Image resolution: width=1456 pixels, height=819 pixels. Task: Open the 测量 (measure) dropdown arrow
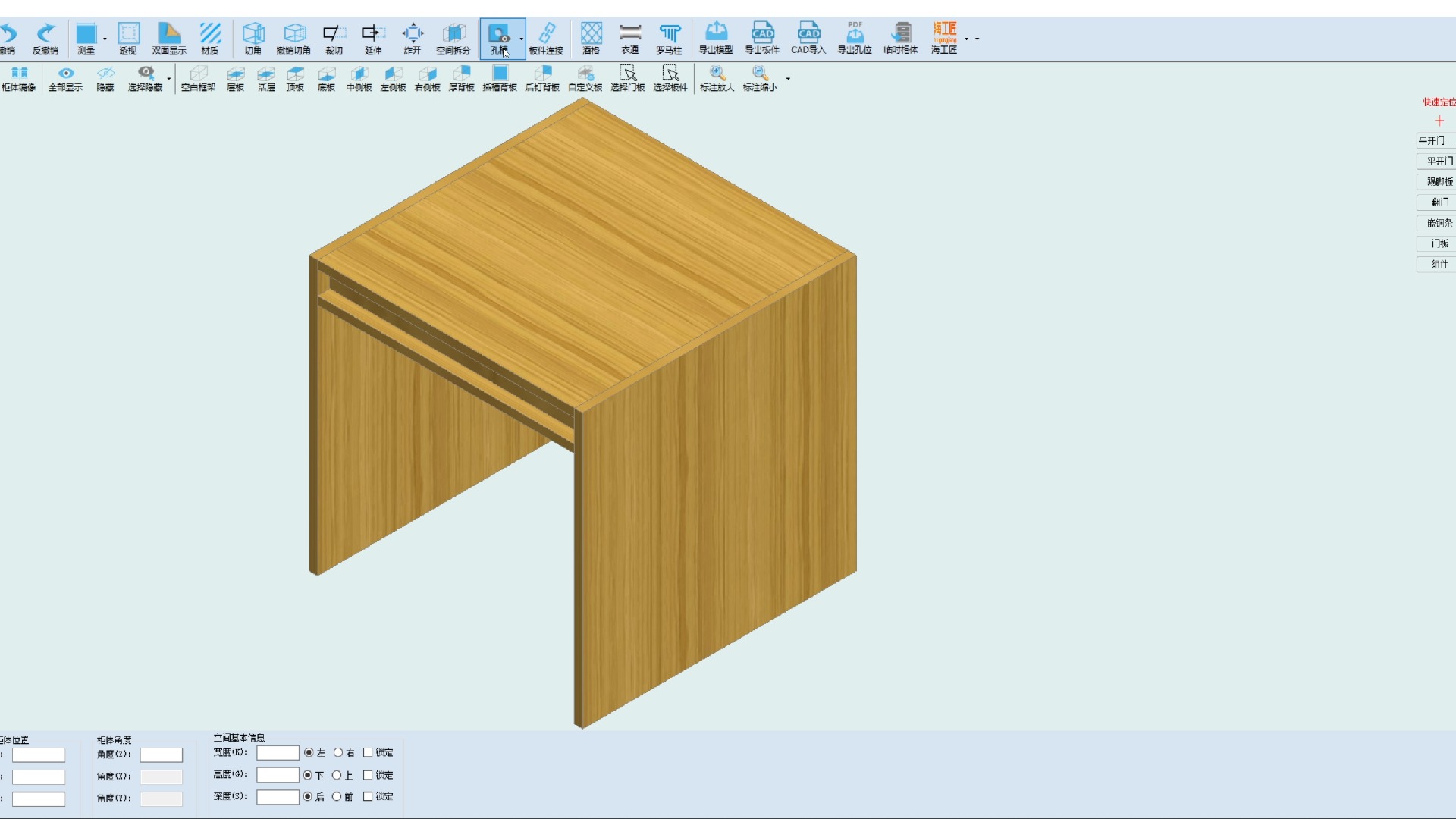105,39
